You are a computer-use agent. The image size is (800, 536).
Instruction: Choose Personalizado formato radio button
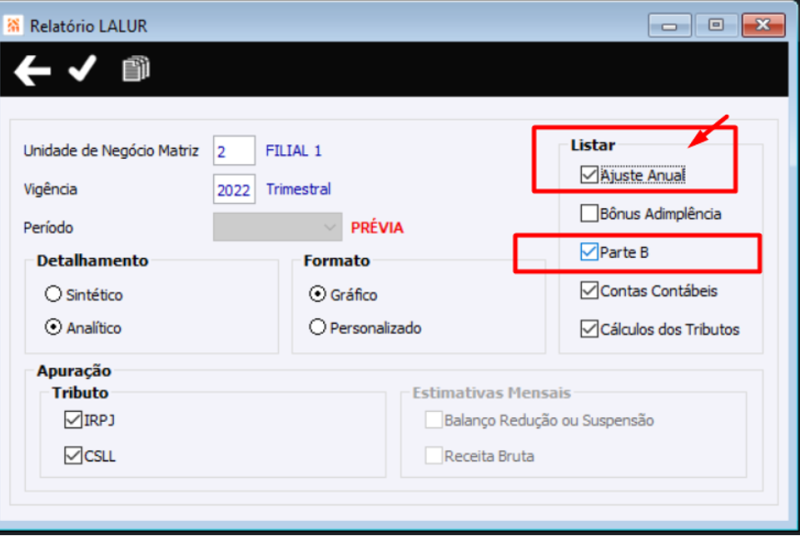[317, 327]
